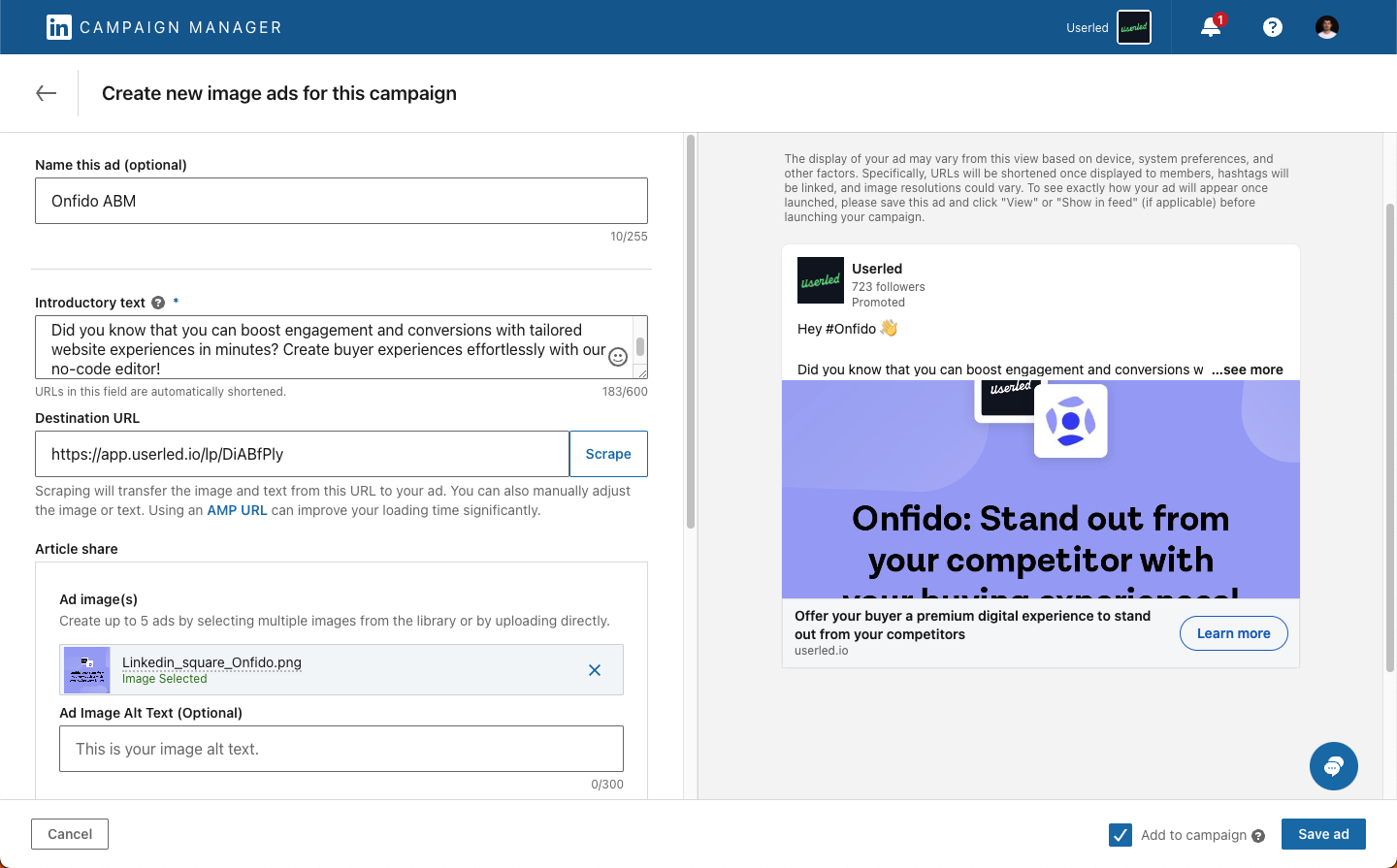Viewport: 1397px width, 868px height.
Task: Click the '723 followers' text
Action: point(889,287)
